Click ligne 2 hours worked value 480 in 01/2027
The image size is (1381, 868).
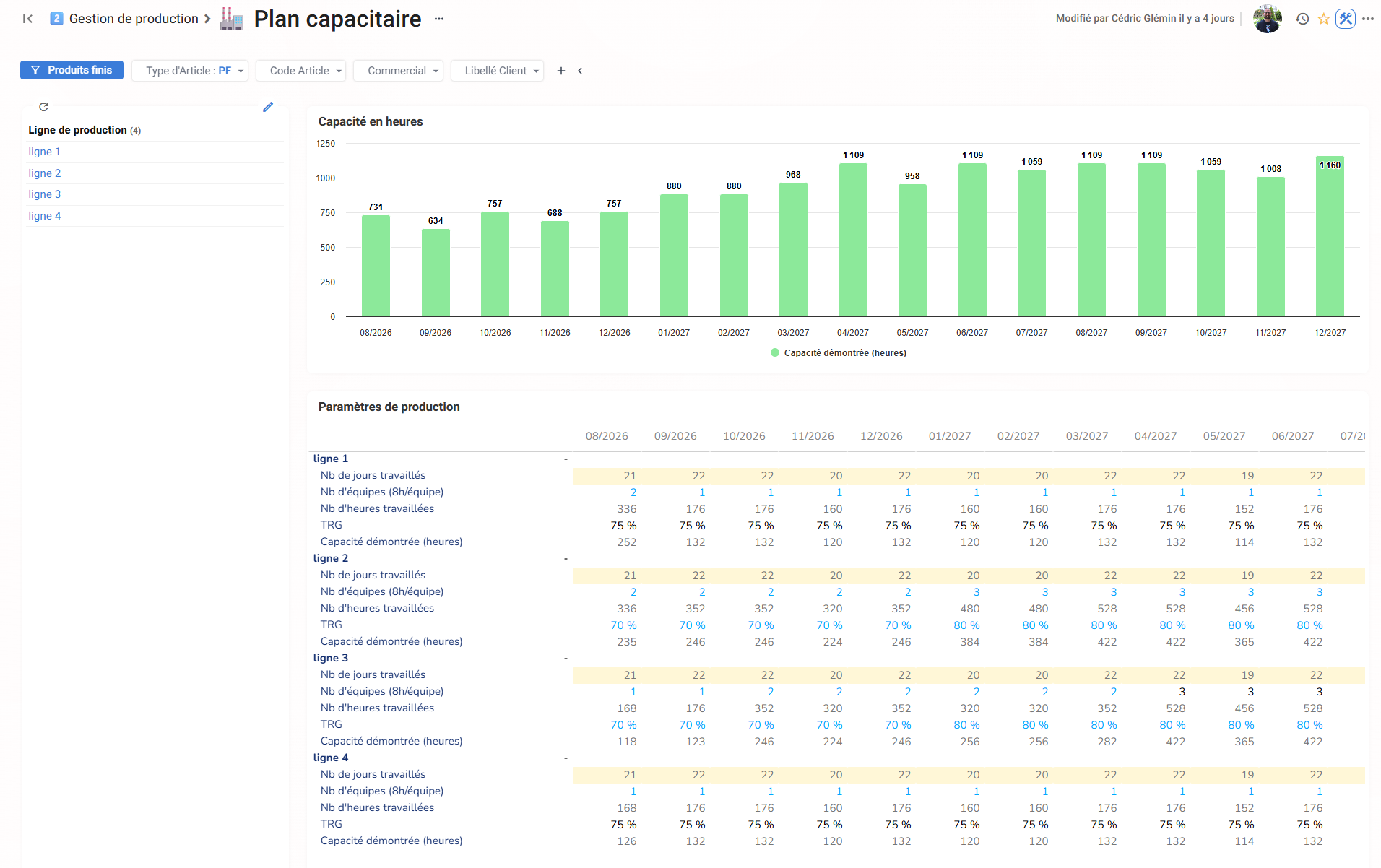[969, 609]
